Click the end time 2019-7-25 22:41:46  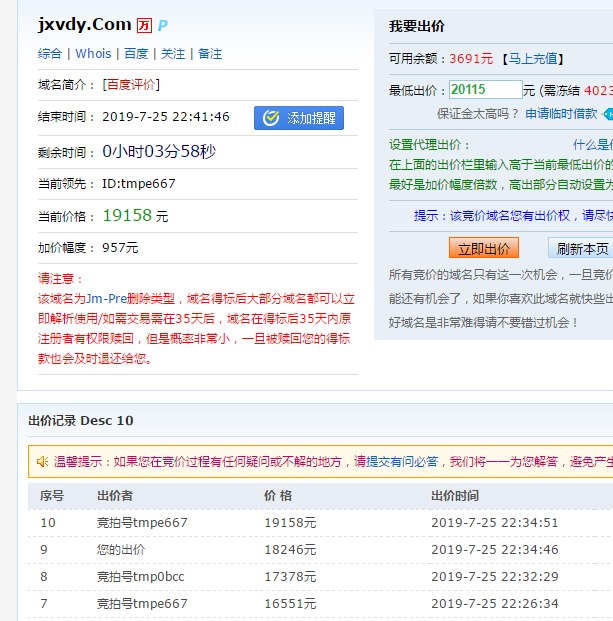166,117
